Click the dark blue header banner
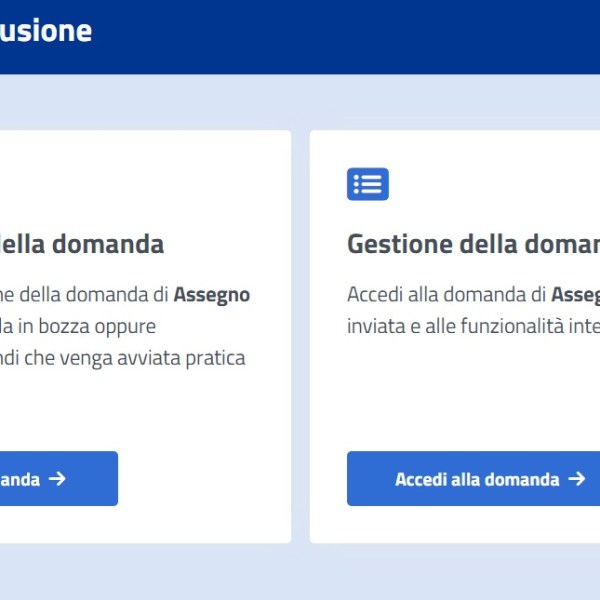The height and width of the screenshot is (600, 600). (344, 37)
